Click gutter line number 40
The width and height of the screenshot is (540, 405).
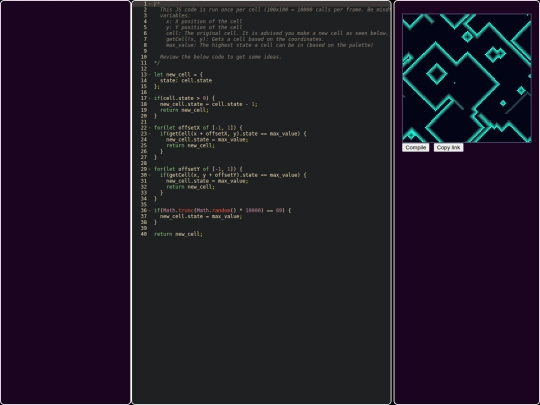tap(144, 234)
